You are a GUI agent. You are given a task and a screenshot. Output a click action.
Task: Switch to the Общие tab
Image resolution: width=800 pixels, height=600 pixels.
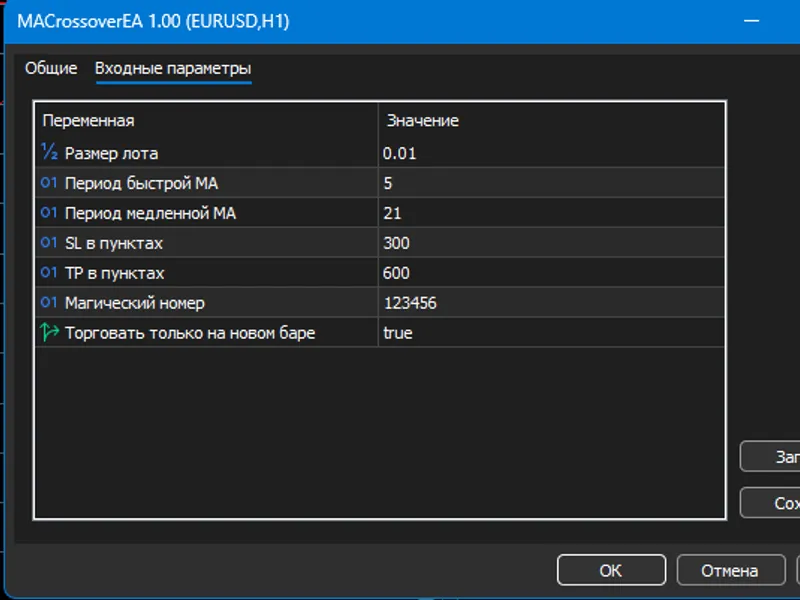point(51,68)
